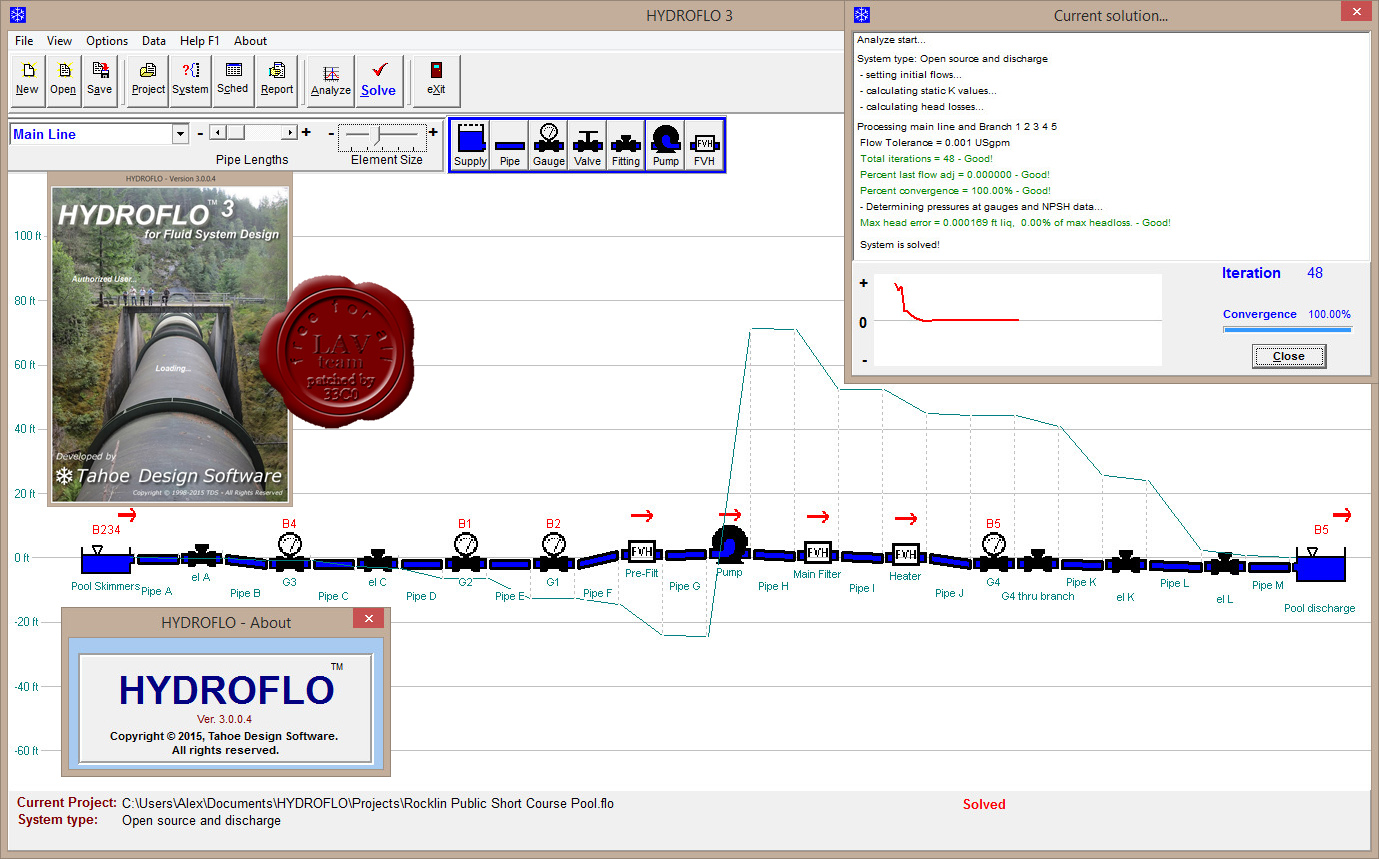Click Close in Current solution window
The width and height of the screenshot is (1379, 859).
tap(1289, 356)
